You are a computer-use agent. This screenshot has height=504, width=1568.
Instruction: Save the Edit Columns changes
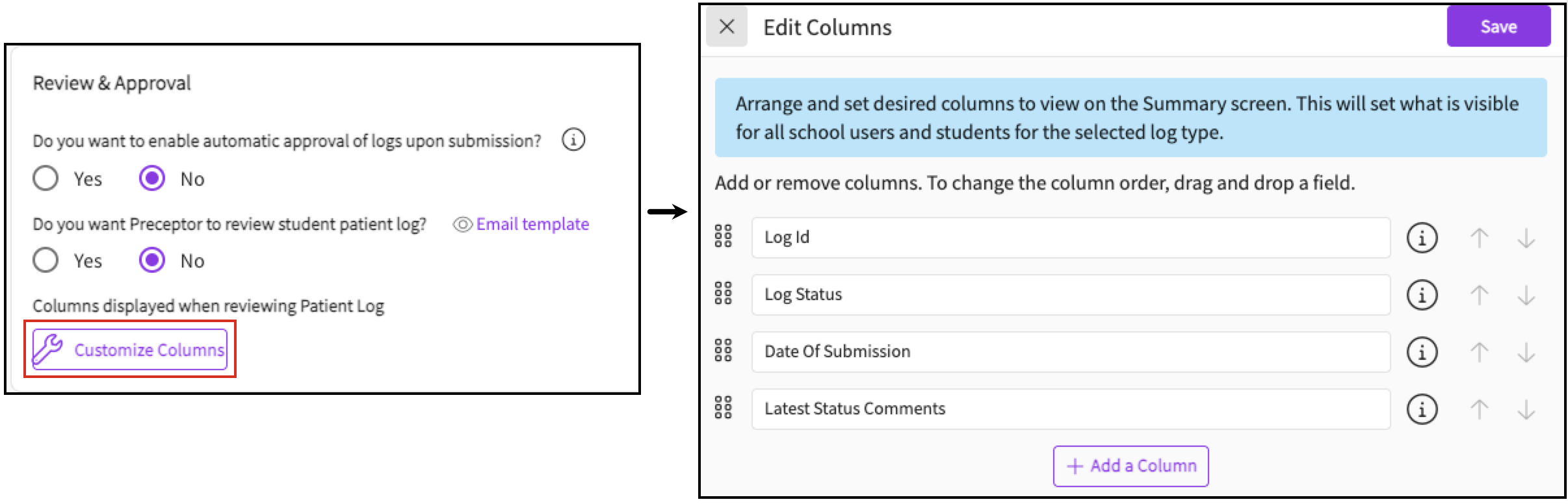tap(1498, 27)
